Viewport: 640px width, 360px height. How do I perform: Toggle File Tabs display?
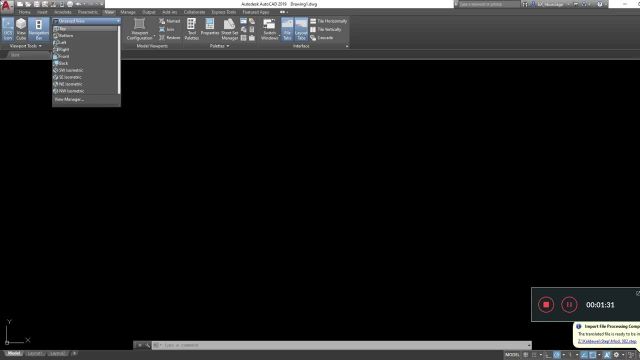point(287,29)
